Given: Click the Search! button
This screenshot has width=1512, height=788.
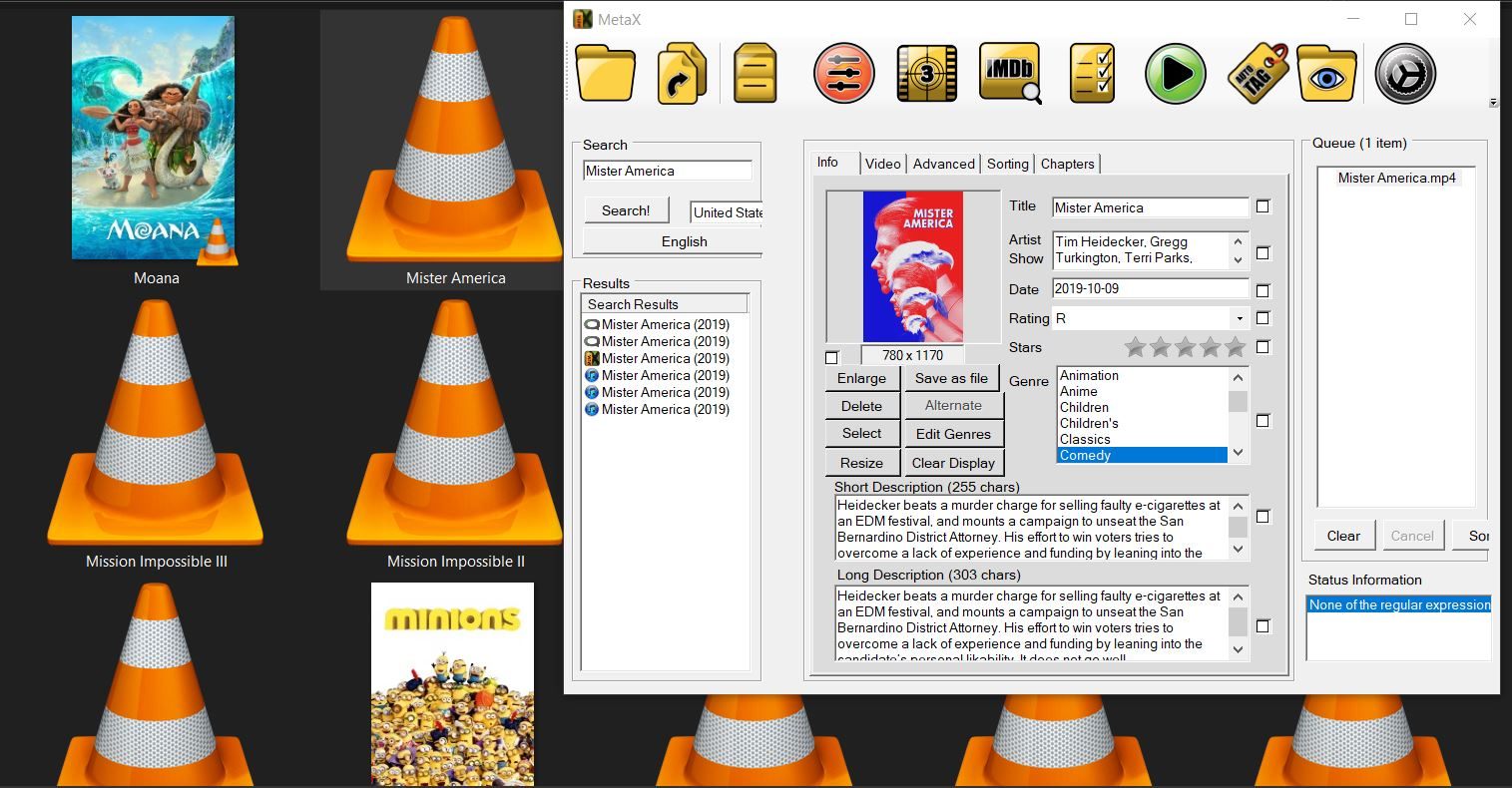Looking at the screenshot, I should [626, 210].
